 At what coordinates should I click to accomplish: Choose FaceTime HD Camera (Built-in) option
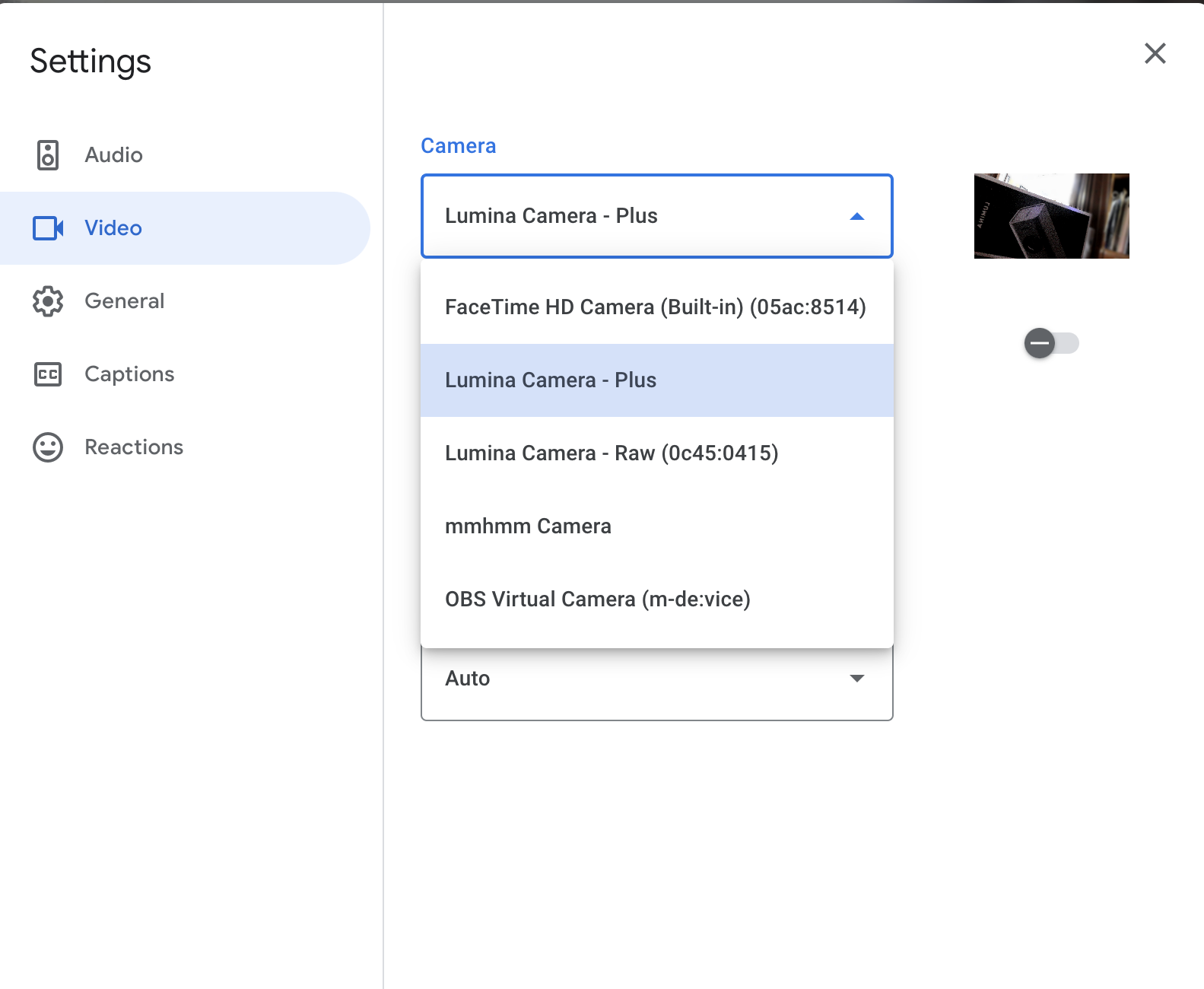click(657, 307)
